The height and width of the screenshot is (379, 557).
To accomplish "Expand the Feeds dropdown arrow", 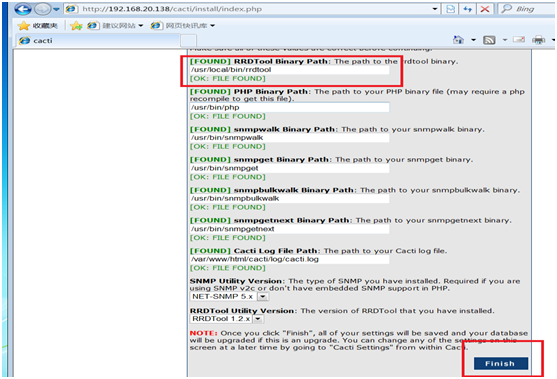I will coord(505,40).
